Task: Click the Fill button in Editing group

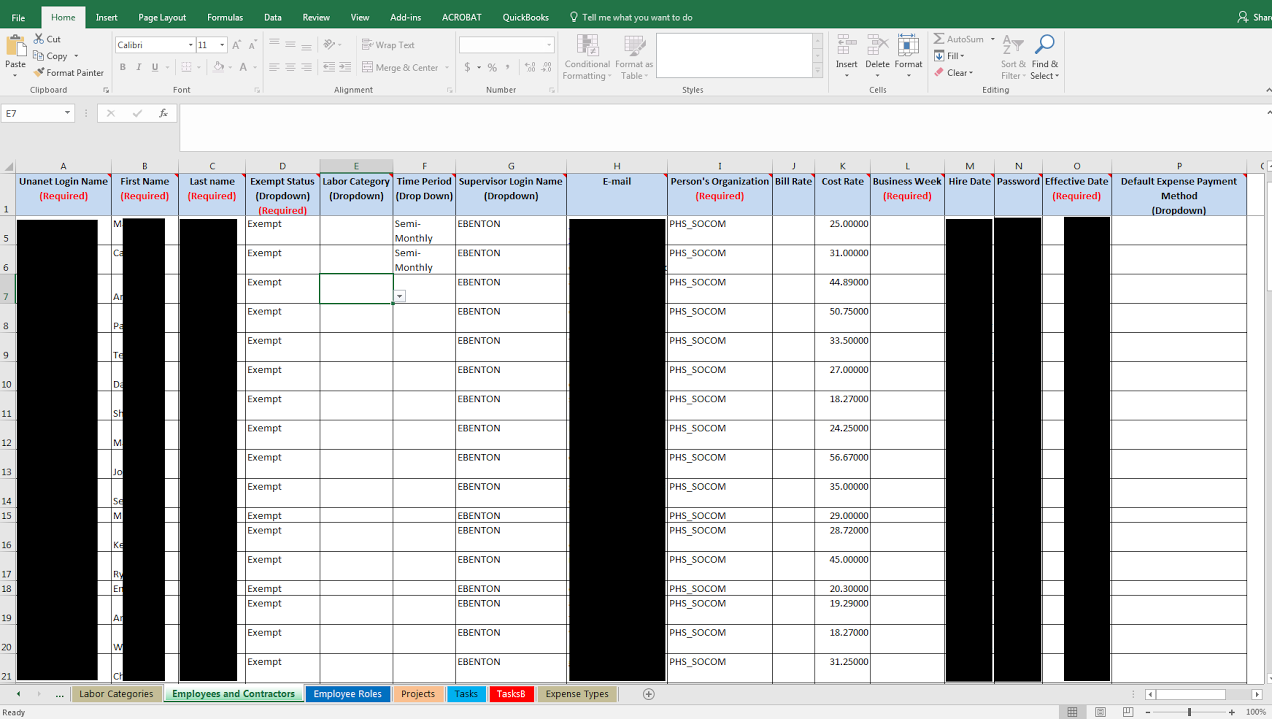Action: point(954,56)
